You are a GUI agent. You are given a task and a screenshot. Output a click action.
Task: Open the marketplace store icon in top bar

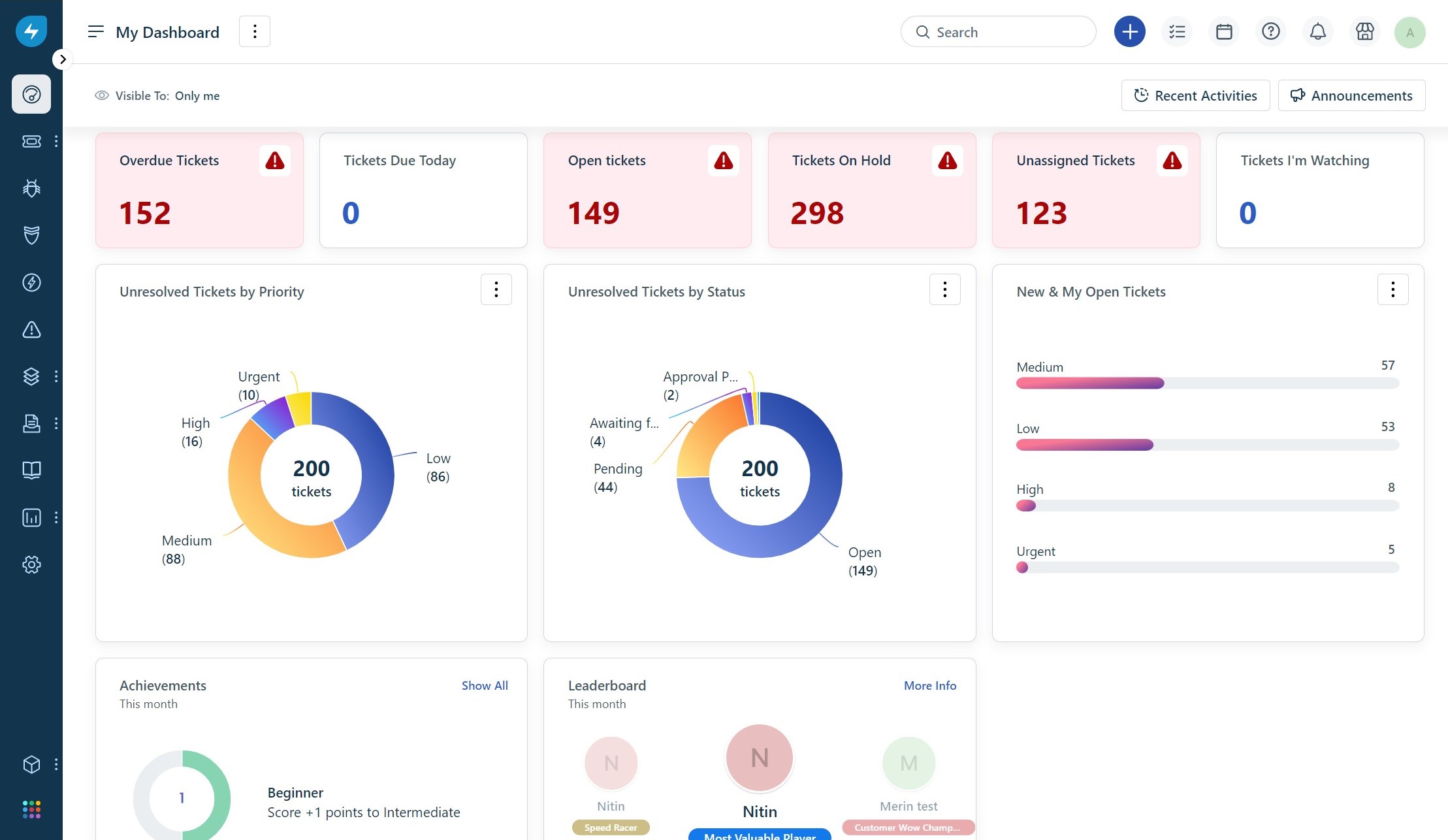tap(1364, 31)
